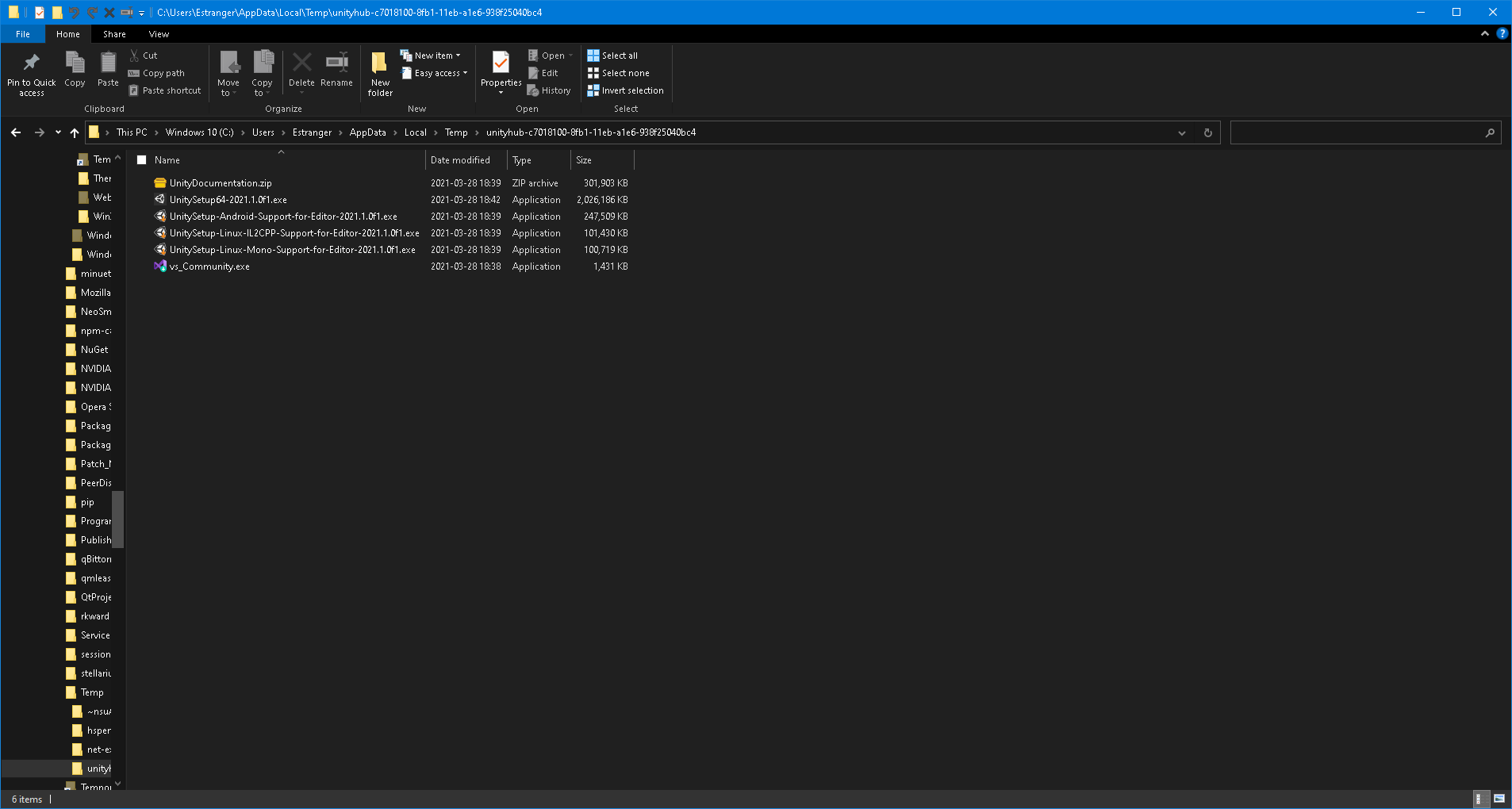The height and width of the screenshot is (809, 1512).
Task: Tick the select-all checkbox in Name header
Action: 142,160
